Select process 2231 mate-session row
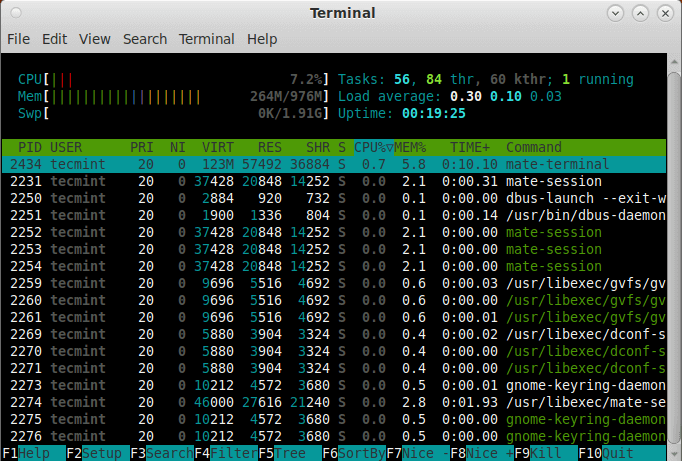The image size is (682, 461). (x=334, y=181)
